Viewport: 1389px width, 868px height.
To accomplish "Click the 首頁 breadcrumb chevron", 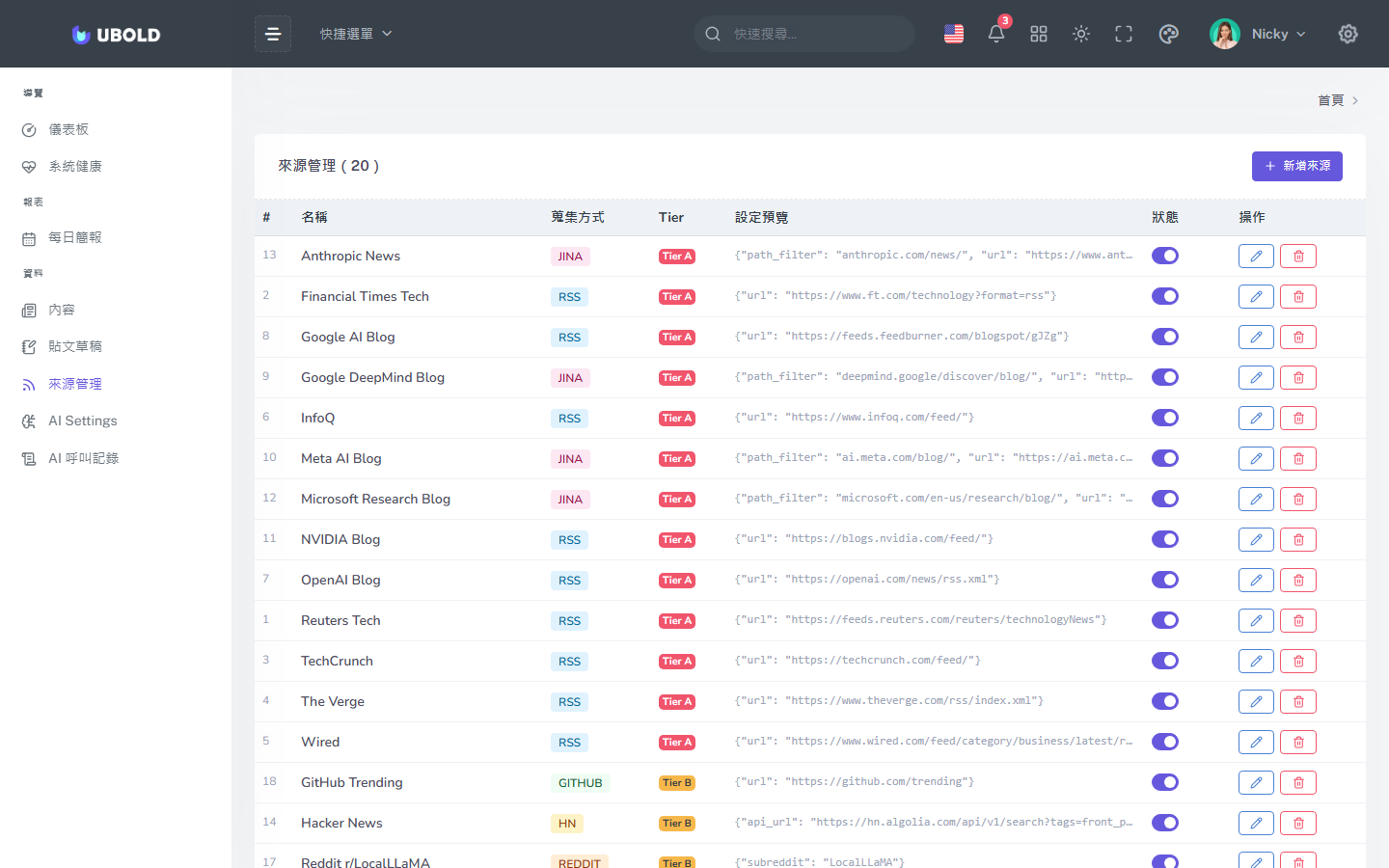I will [x=1354, y=100].
